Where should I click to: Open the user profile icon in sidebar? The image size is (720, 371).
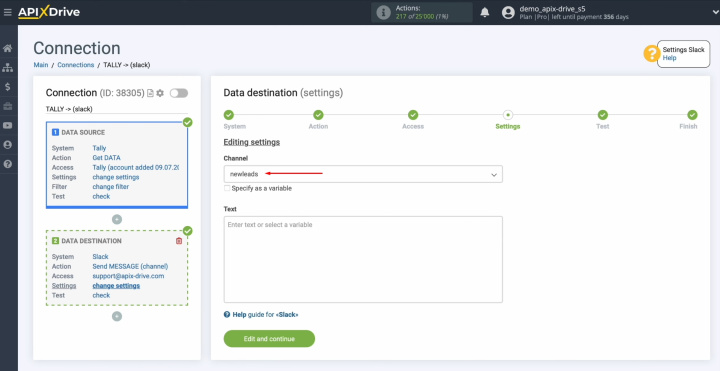coord(7,145)
